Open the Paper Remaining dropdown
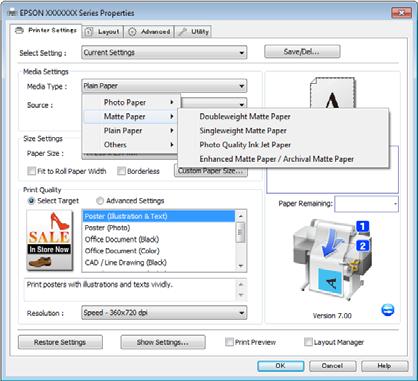This screenshot has width=418, height=381. (x=366, y=204)
